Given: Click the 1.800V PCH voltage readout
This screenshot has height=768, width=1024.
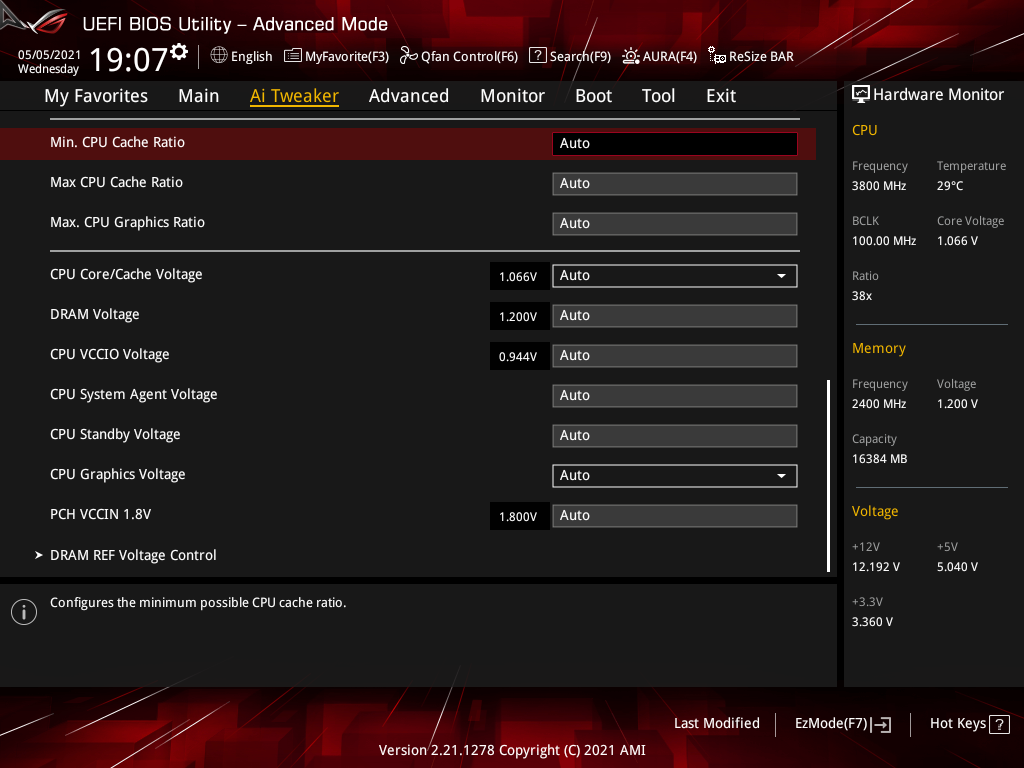Looking at the screenshot, I should [519, 516].
